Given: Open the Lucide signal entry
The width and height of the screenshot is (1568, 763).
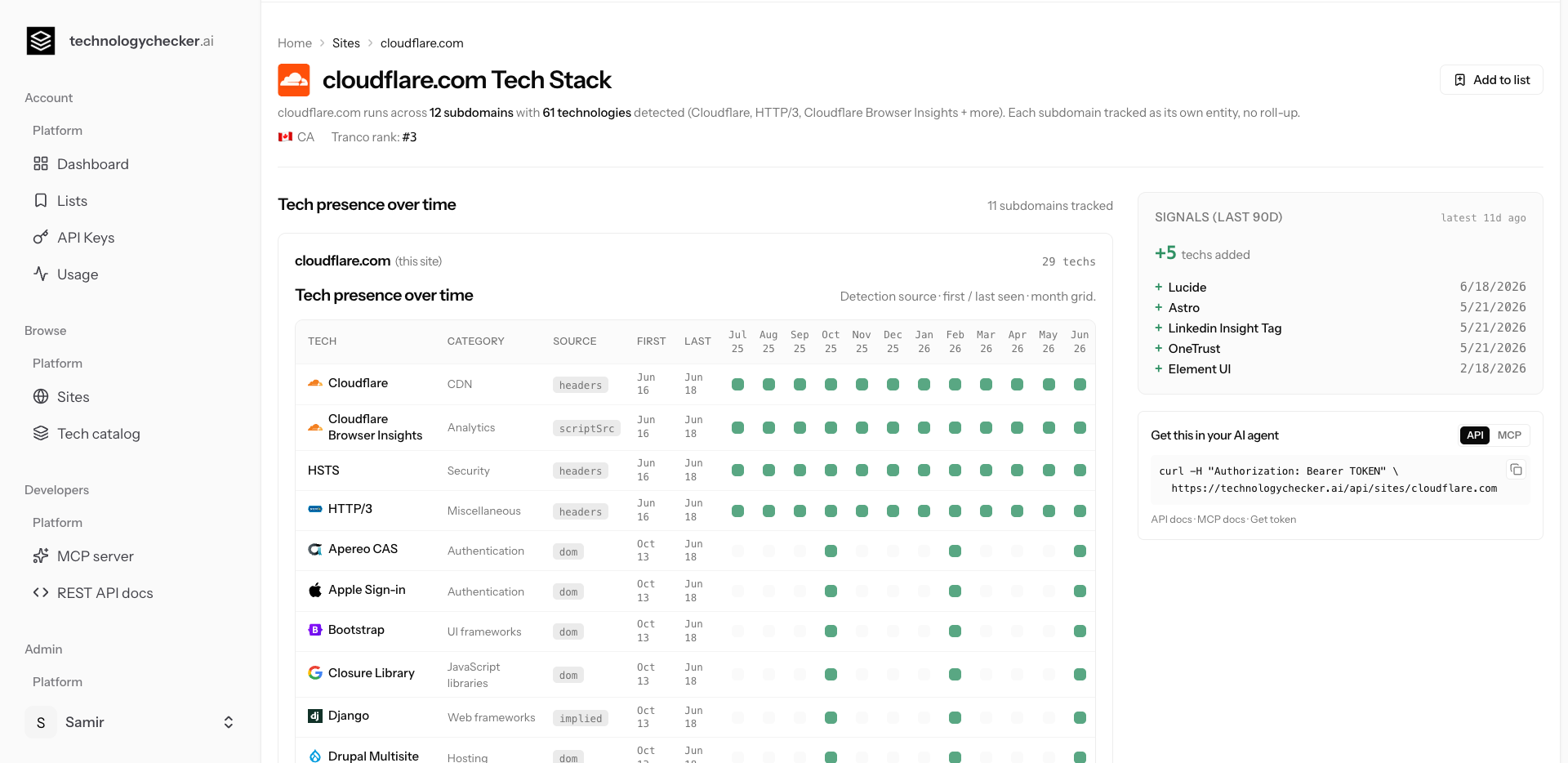Looking at the screenshot, I should point(1187,288).
